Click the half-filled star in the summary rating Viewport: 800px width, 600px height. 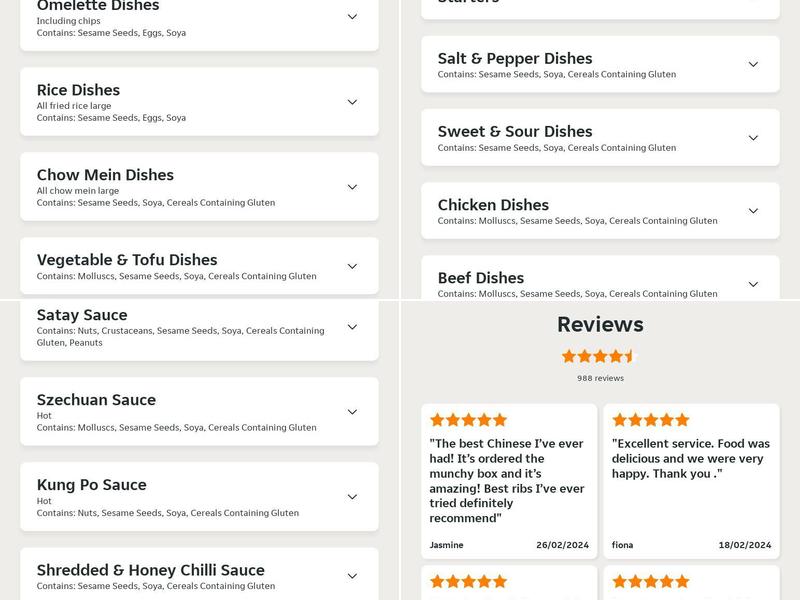630,354
